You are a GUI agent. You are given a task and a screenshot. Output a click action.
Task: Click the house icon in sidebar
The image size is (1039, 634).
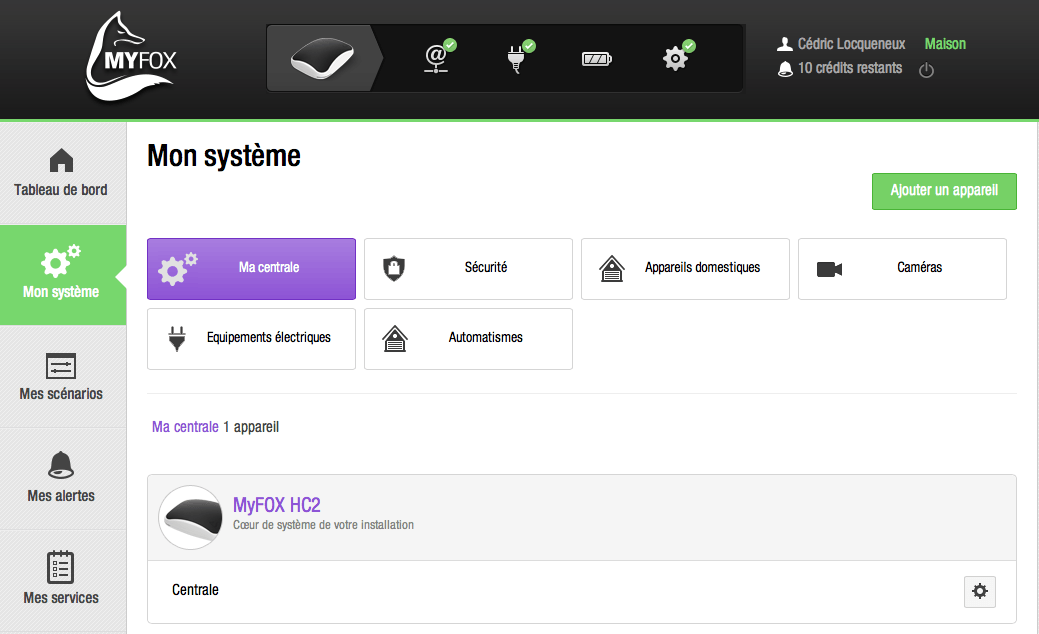pyautogui.click(x=62, y=160)
